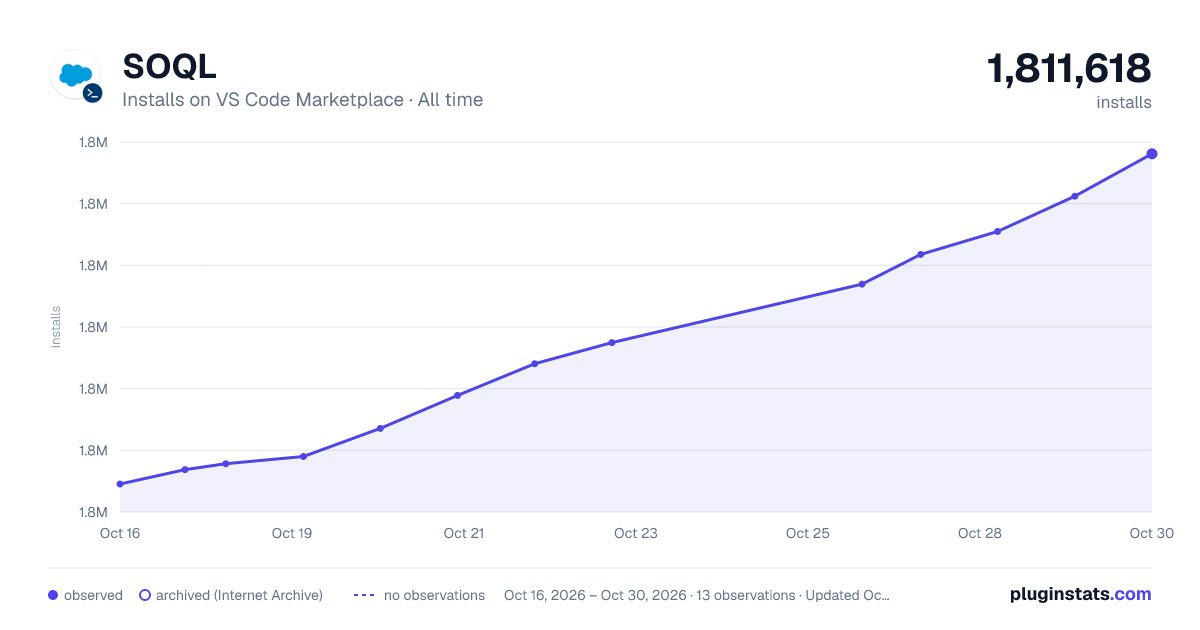The image size is (1200, 630).
Task: Click the SOQL title heading
Action: (x=169, y=66)
